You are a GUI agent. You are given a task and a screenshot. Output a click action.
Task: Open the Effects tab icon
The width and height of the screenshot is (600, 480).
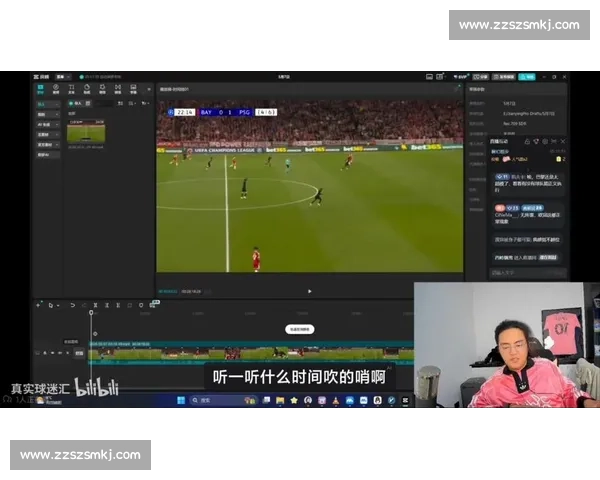tap(102, 89)
